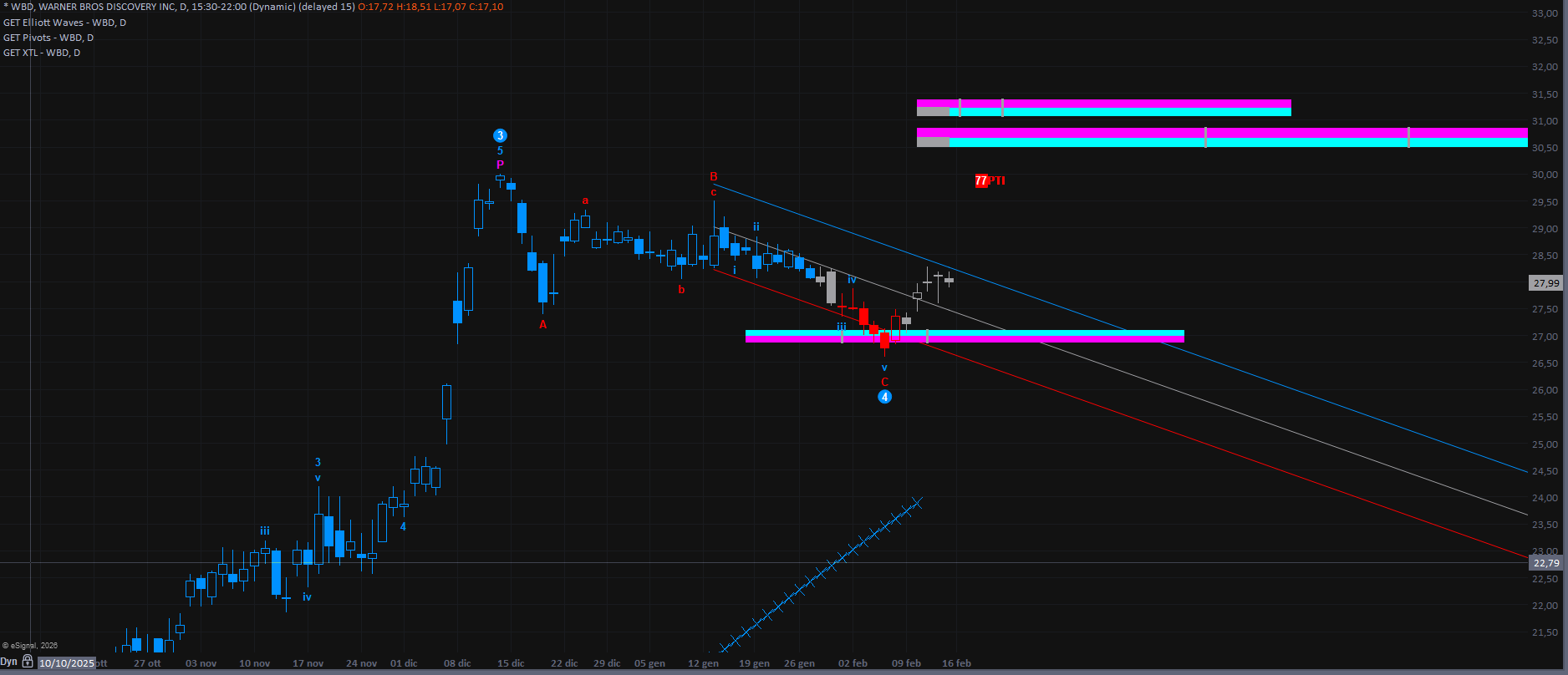Screen dimensions: 1568x675
Task: Click the 12 gen date axis label
Action: click(x=704, y=663)
